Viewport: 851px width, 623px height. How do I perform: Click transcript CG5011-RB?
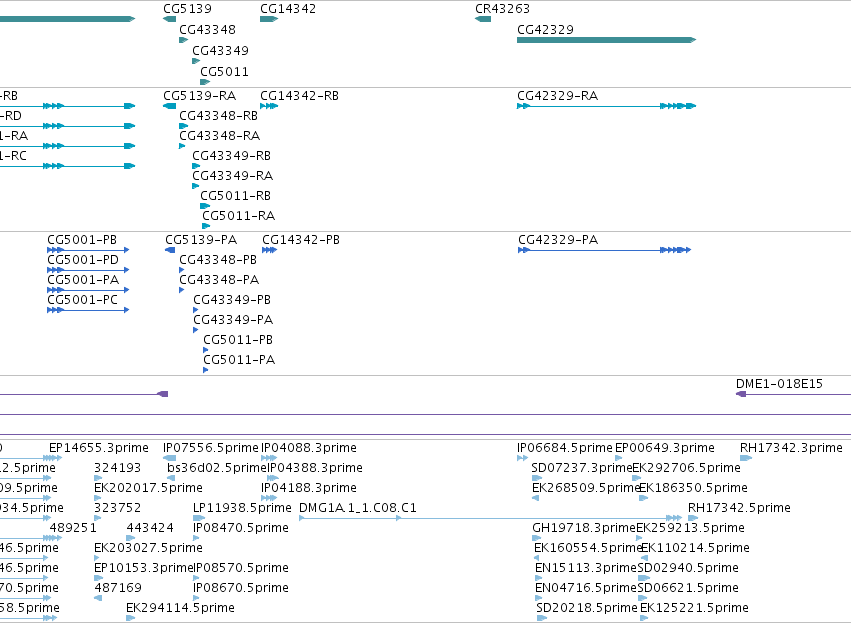(235, 196)
